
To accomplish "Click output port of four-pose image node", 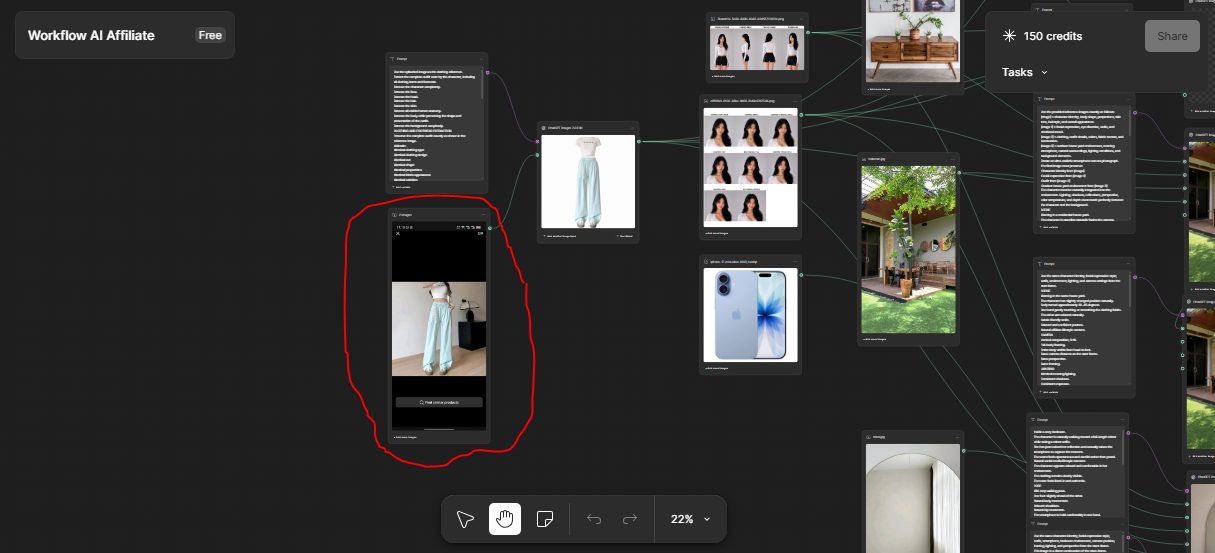I will pos(807,32).
